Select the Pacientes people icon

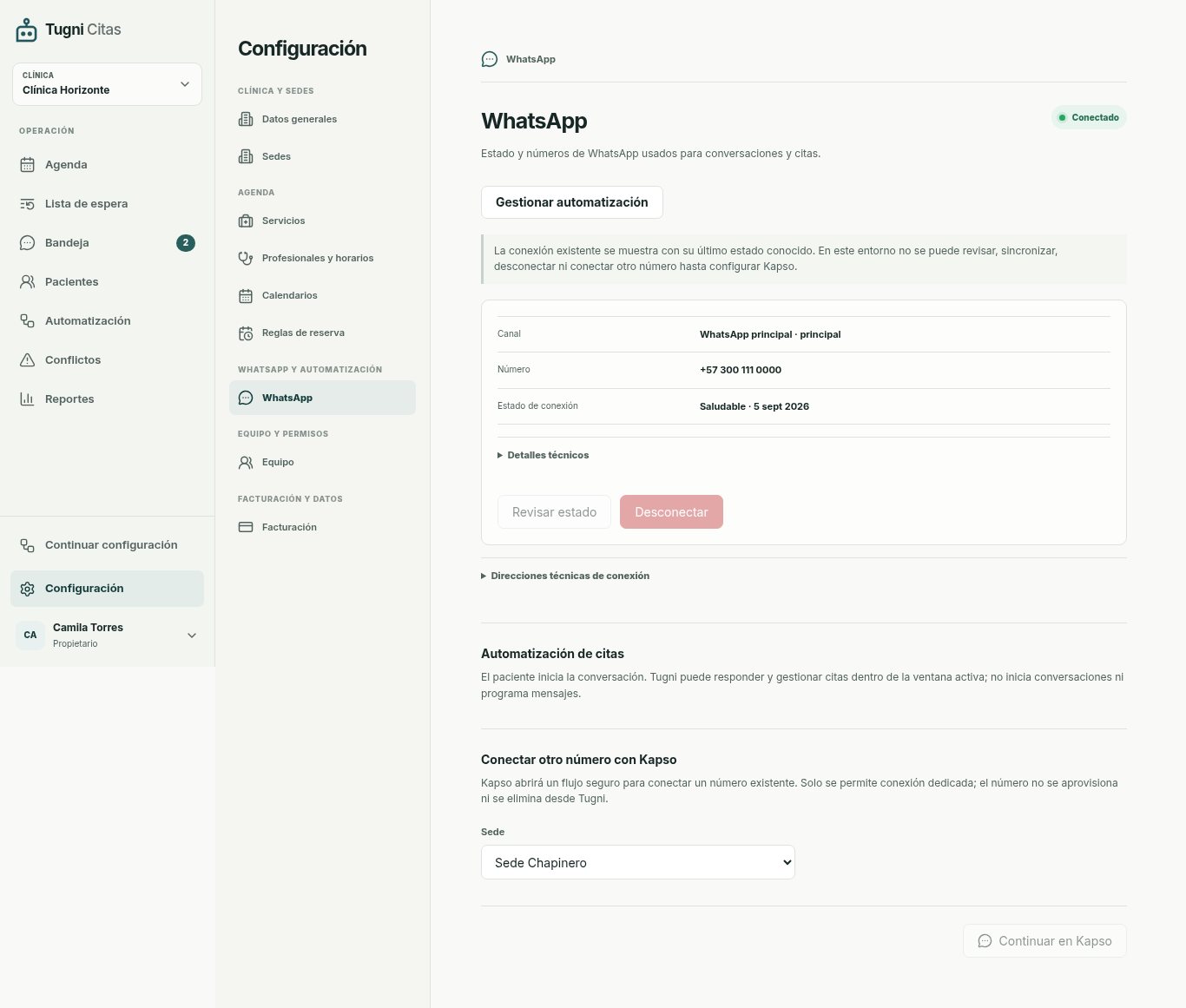(x=27, y=281)
